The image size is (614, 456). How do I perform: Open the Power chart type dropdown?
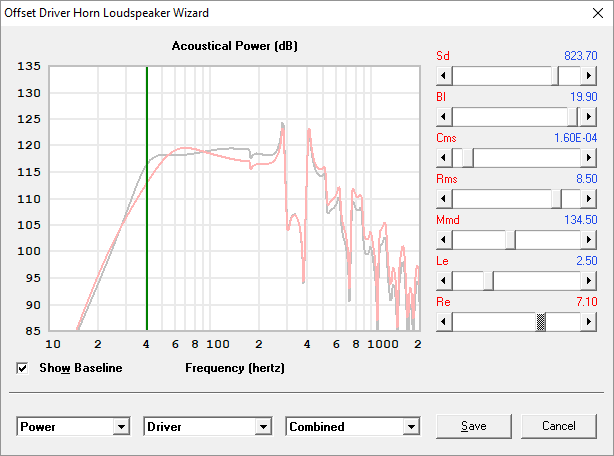(121, 427)
